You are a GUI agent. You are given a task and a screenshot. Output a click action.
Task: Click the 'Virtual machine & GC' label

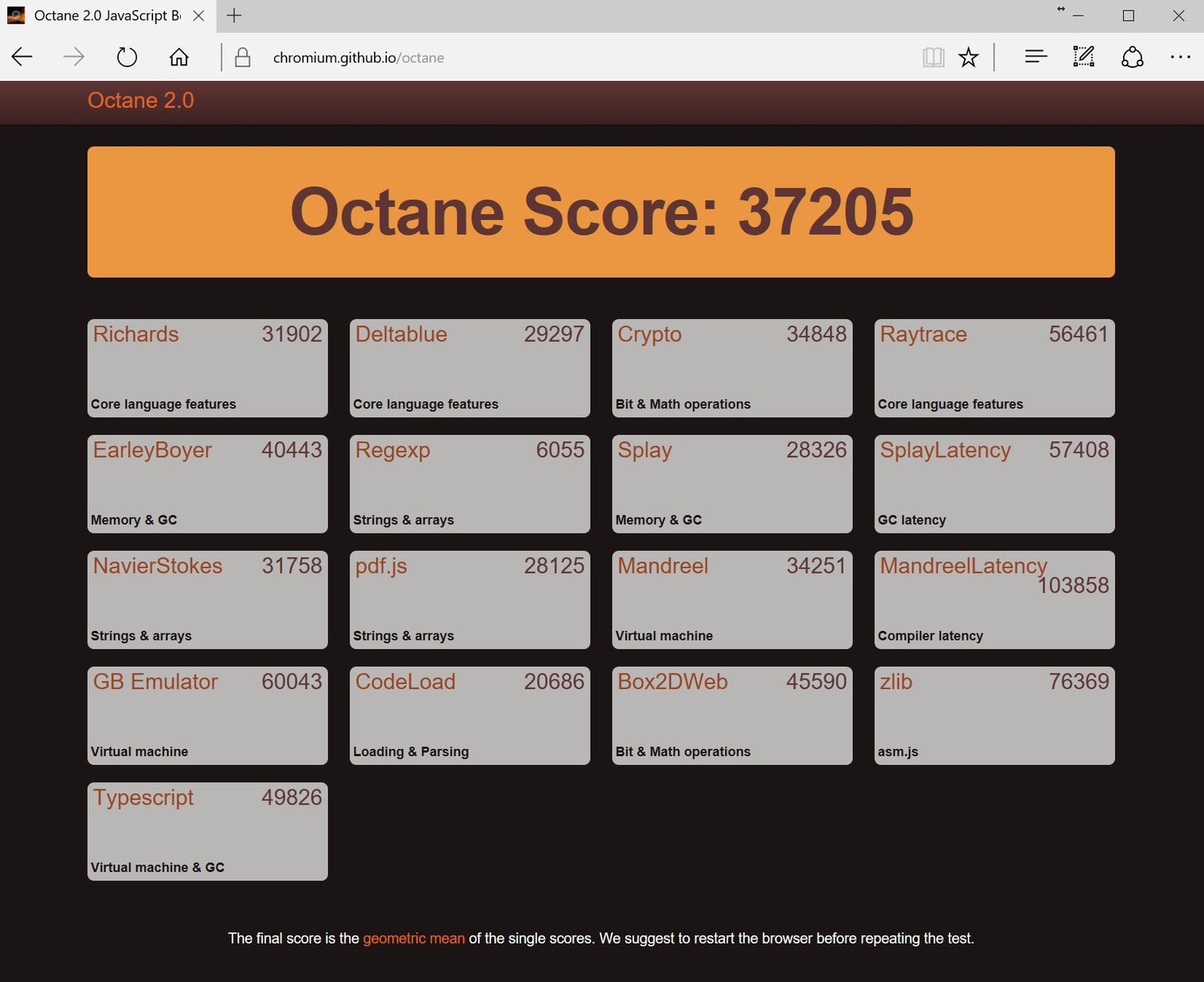tap(157, 867)
